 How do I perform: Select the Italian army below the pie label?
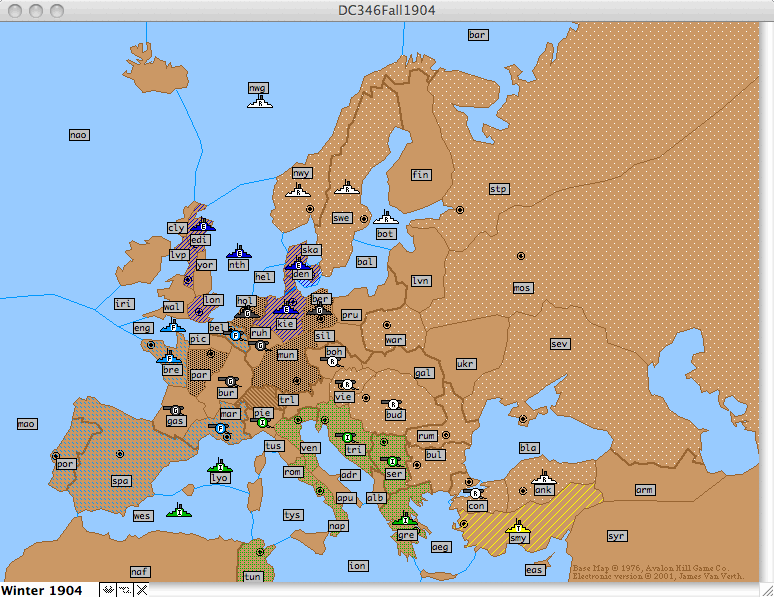262,422
